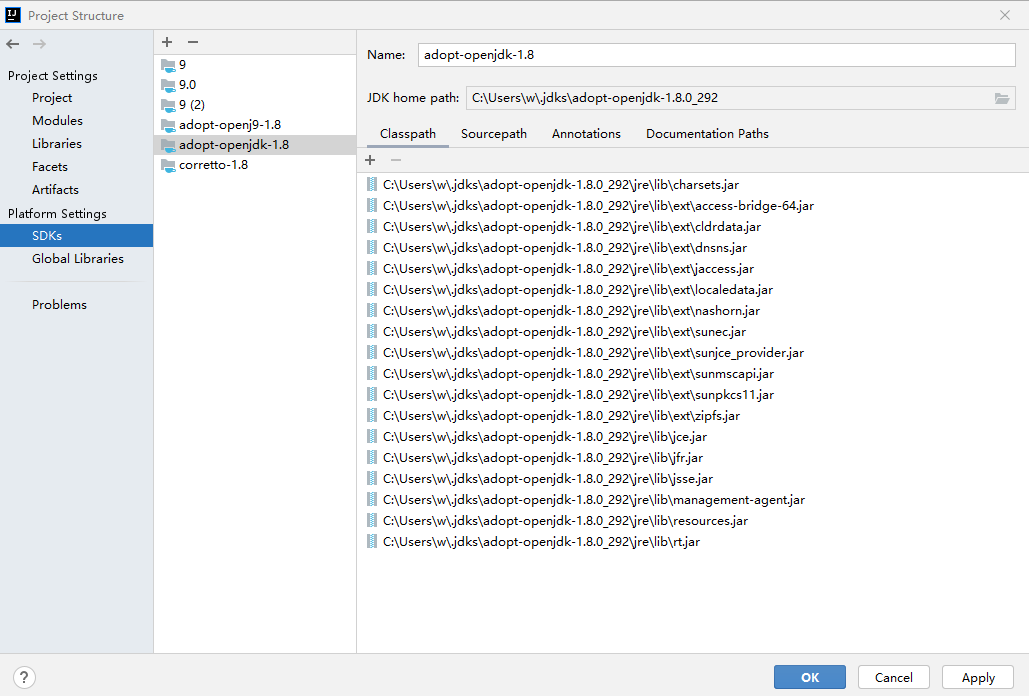Image resolution: width=1029 pixels, height=696 pixels.
Task: Open Project settings in sidebar
Action: [52, 98]
